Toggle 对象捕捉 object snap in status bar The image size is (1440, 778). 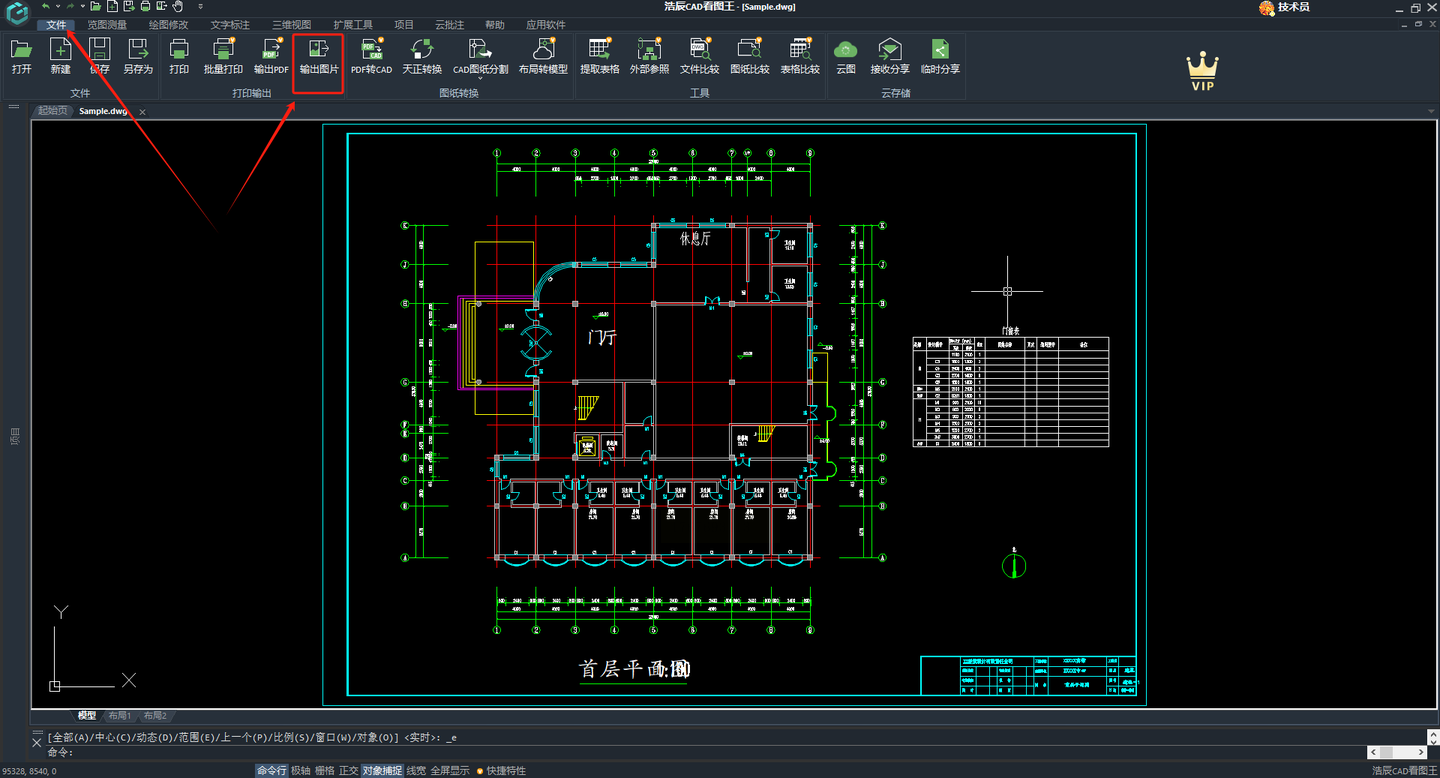coord(382,771)
